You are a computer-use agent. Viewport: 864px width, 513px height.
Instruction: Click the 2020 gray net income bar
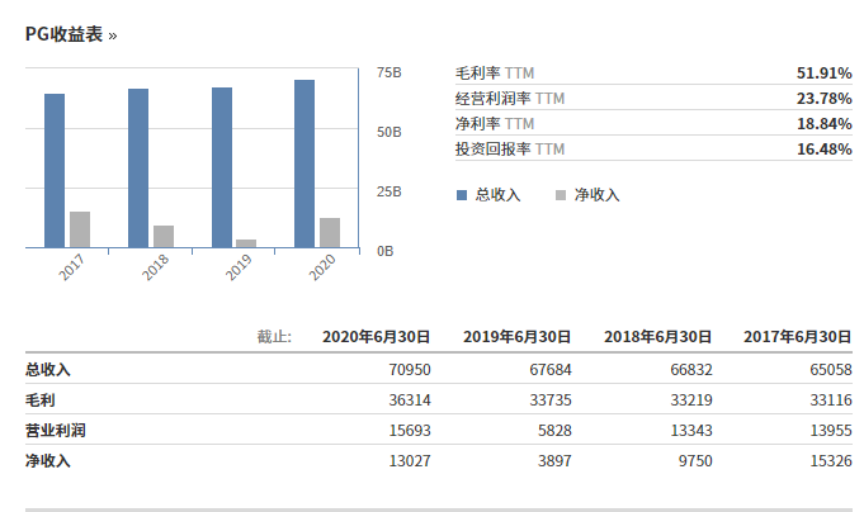pos(330,233)
